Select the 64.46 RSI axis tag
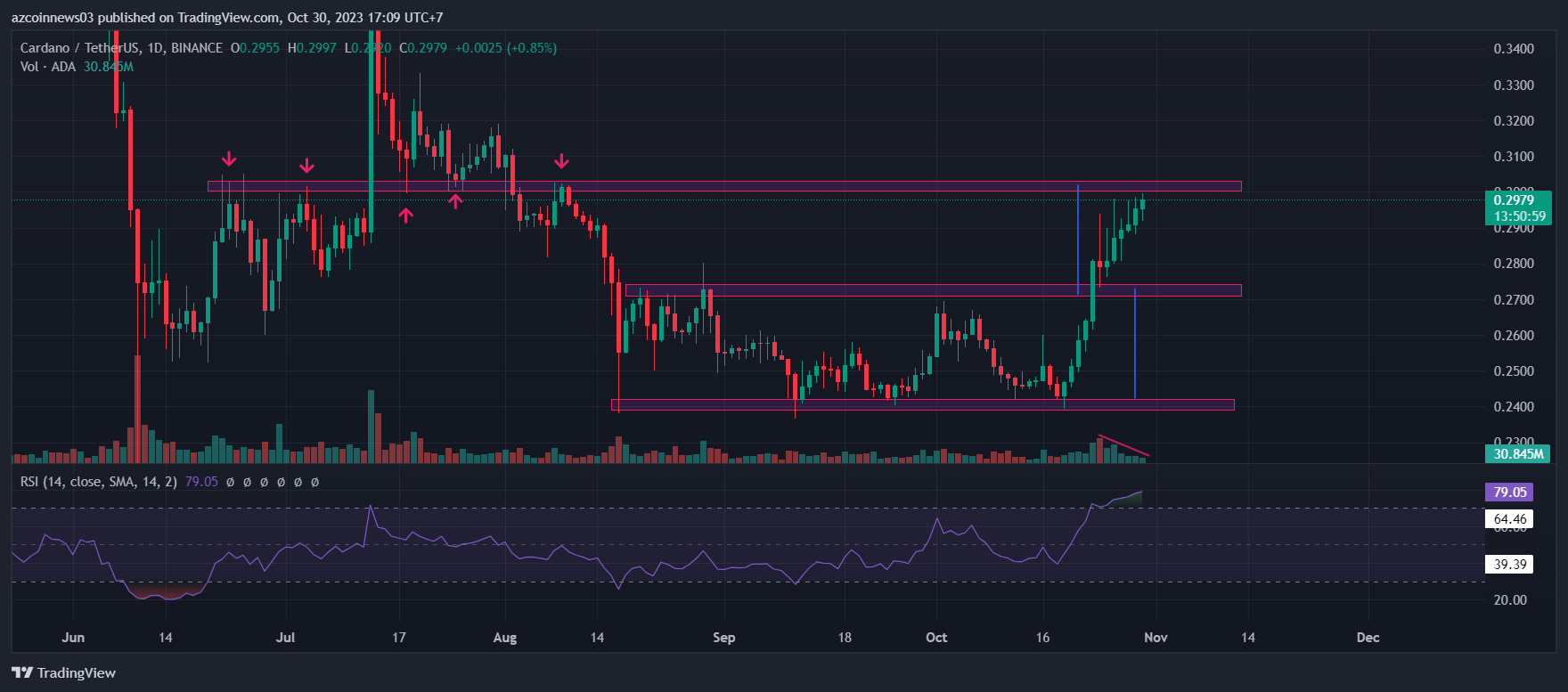The height and width of the screenshot is (692, 1568). (x=1510, y=519)
